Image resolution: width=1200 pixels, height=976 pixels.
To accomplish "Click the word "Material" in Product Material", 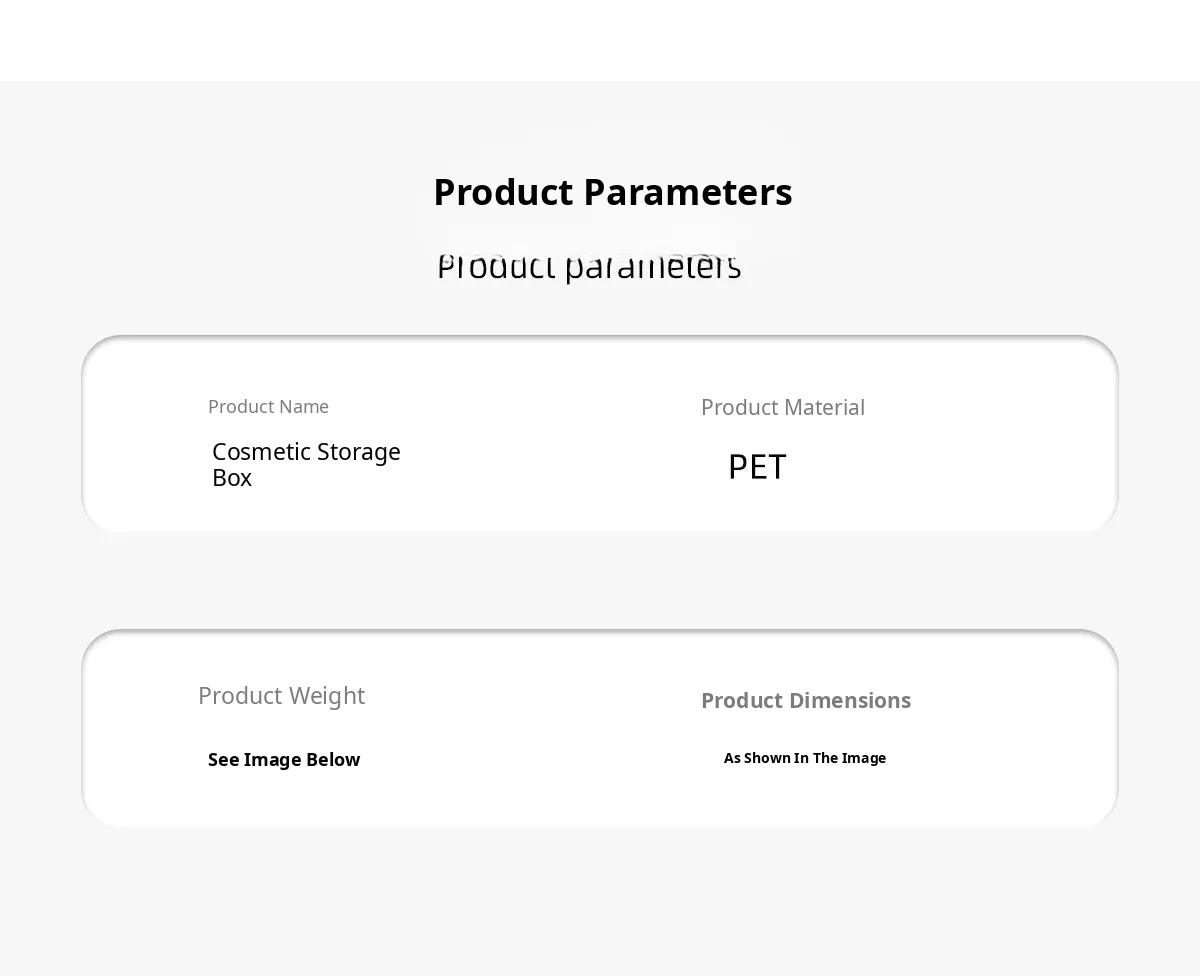I will [825, 408].
